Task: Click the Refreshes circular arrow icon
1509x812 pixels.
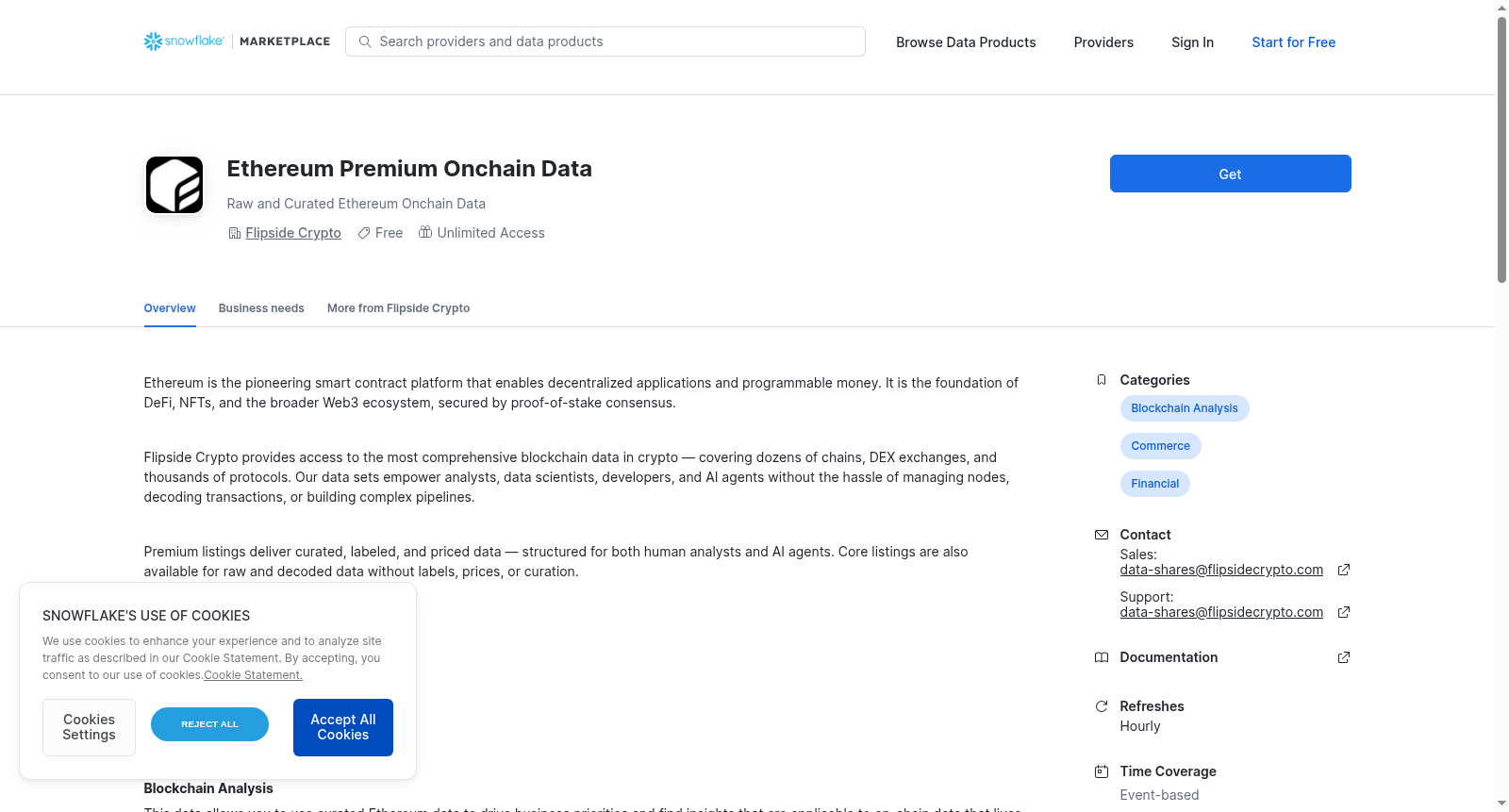Action: (1101, 706)
